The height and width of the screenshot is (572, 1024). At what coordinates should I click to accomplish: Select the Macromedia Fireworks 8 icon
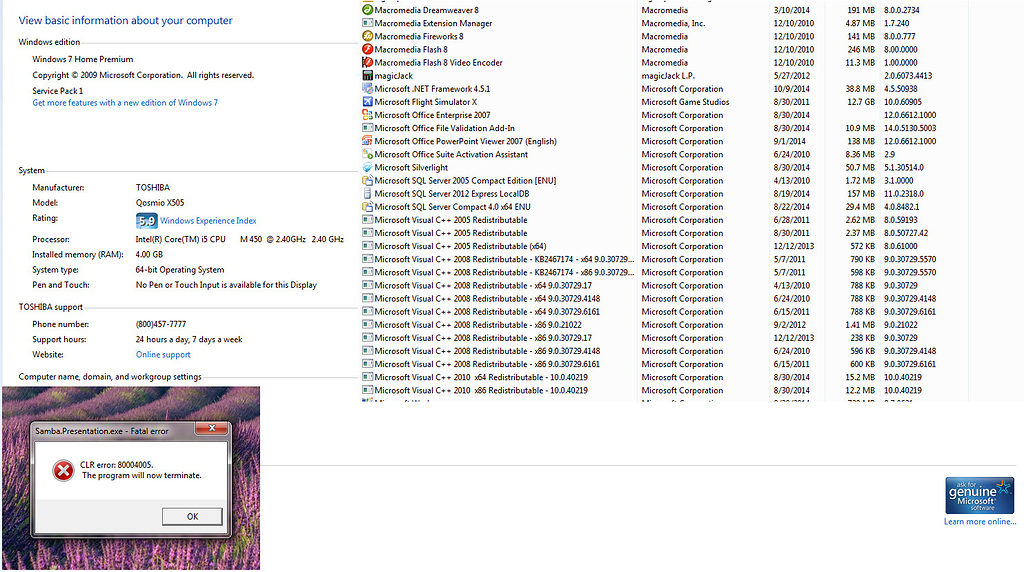tap(367, 36)
